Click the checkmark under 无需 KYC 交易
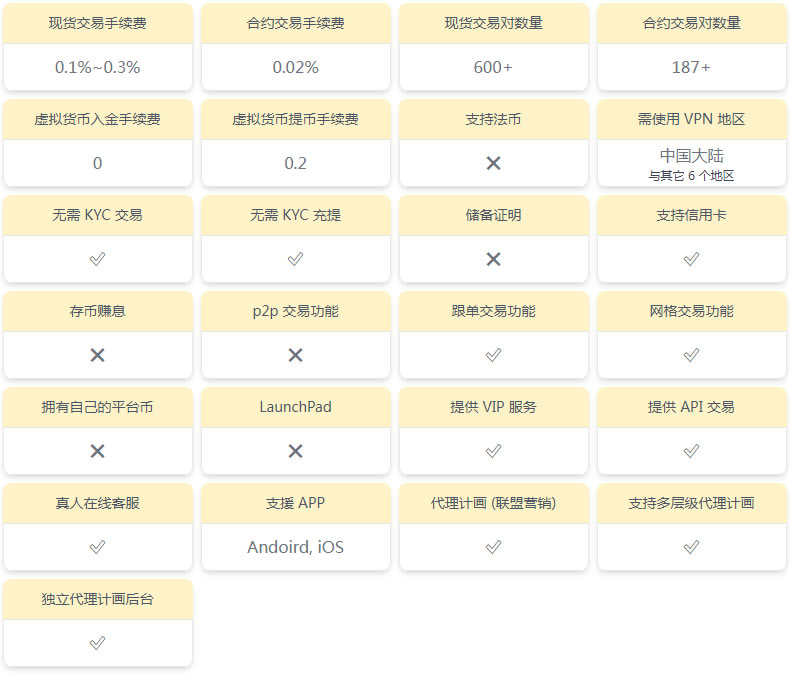This screenshot has width=790, height=673. click(97, 259)
